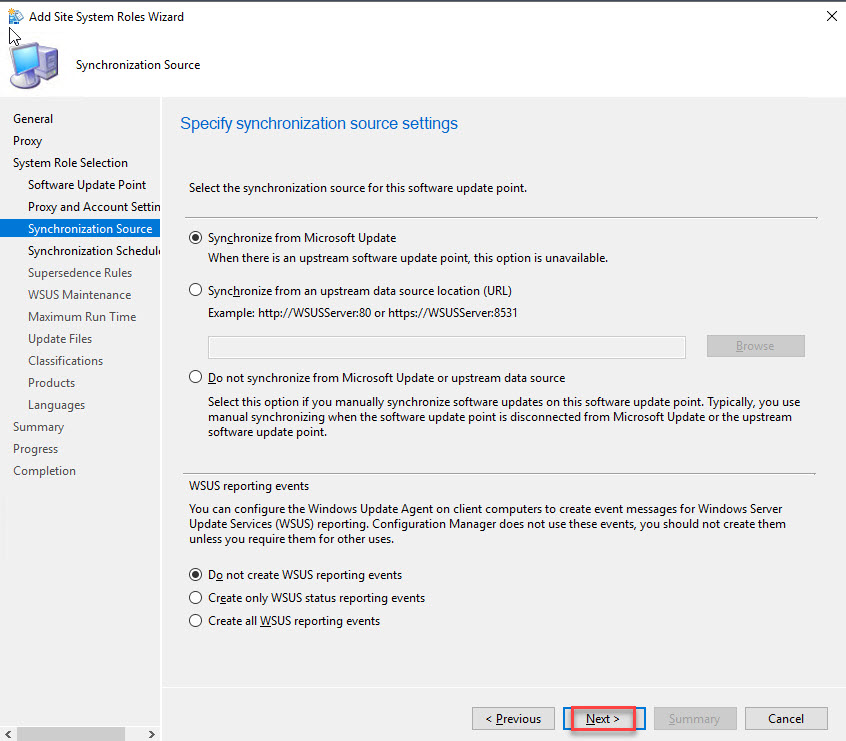Go to Proxy step in navigation

click(x=28, y=141)
